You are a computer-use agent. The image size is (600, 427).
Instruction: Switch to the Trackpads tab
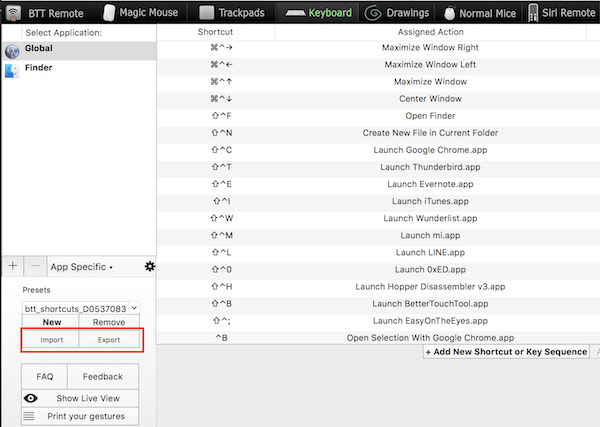pyautogui.click(x=232, y=13)
